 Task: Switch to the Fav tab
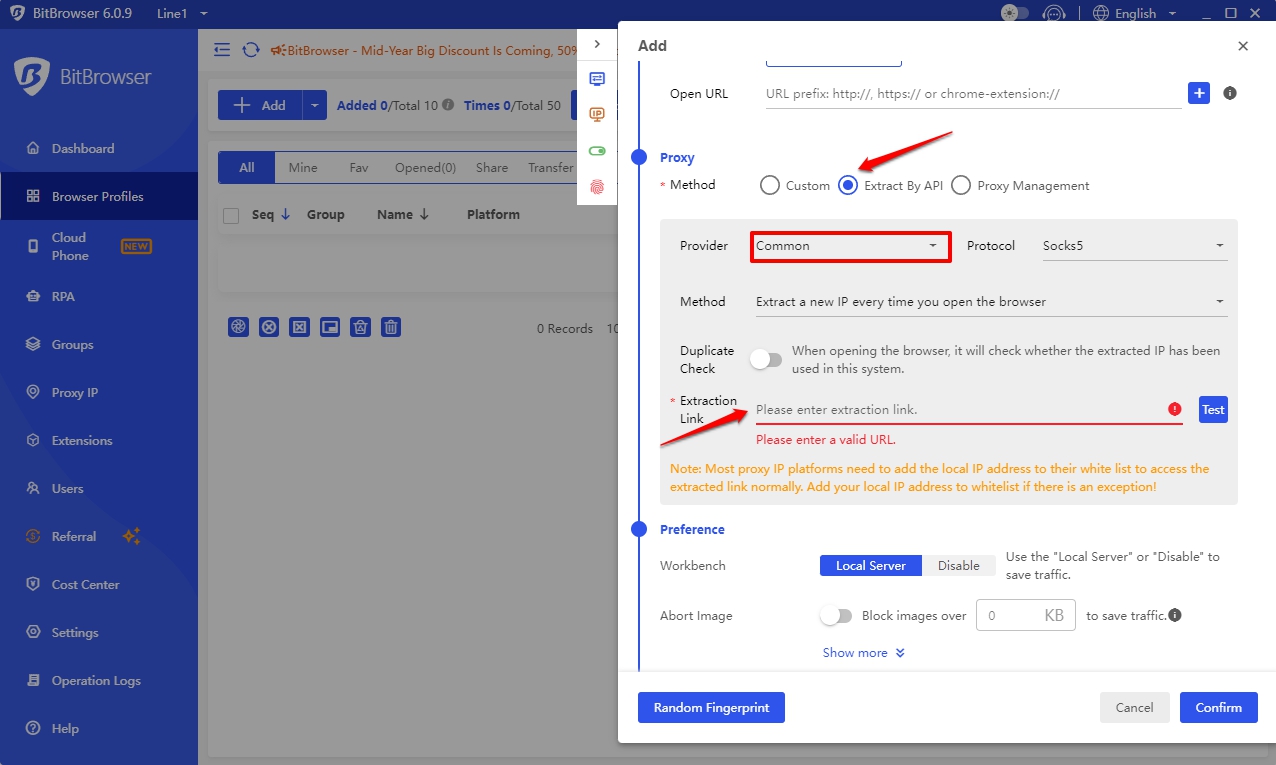(359, 168)
